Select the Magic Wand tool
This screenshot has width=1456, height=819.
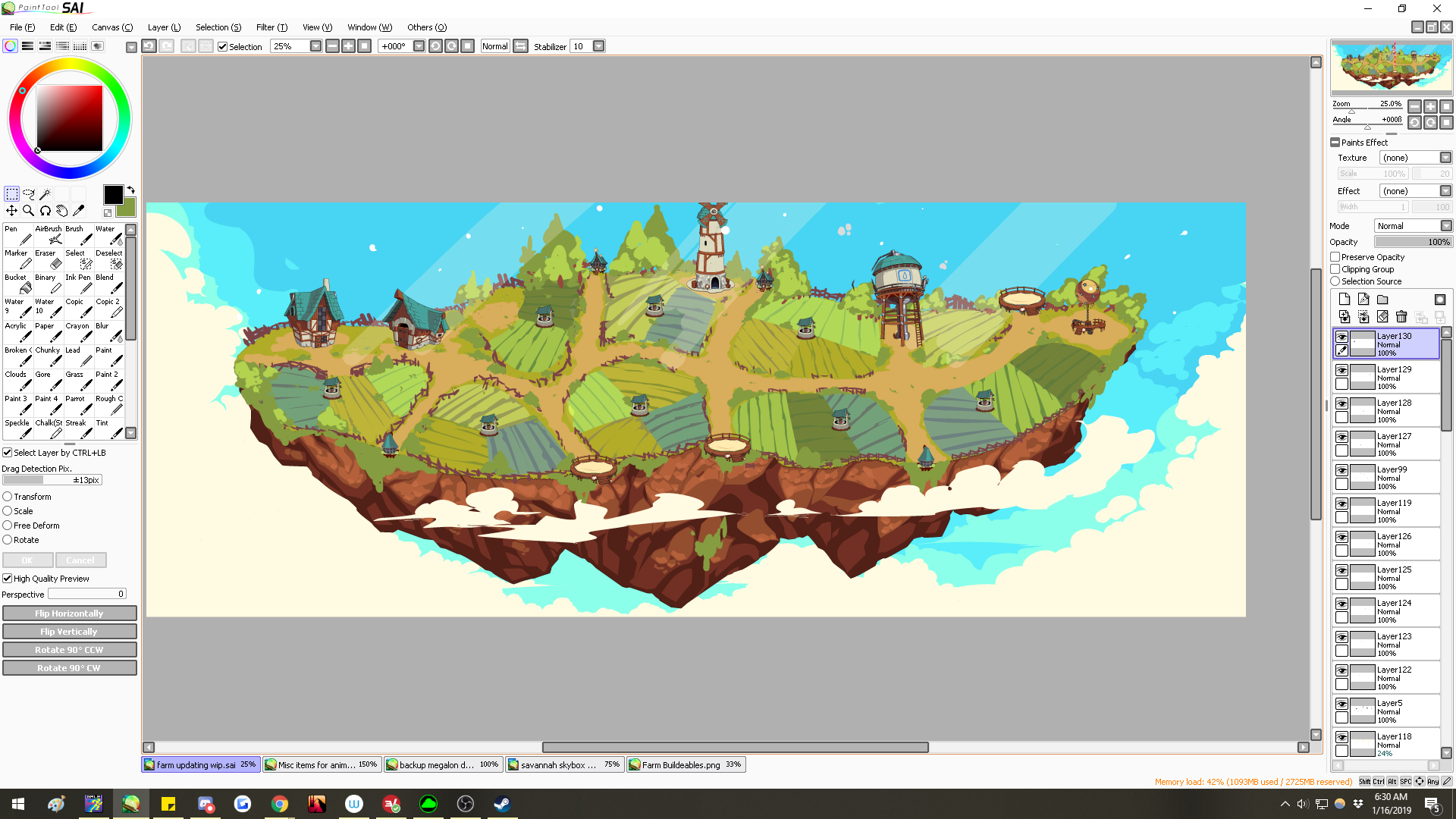click(45, 194)
